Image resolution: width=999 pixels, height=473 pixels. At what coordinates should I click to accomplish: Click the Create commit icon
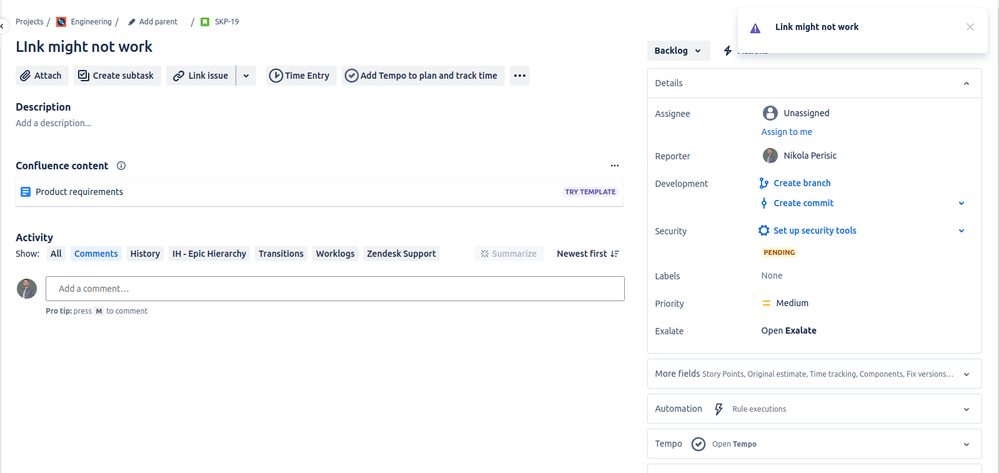point(764,203)
